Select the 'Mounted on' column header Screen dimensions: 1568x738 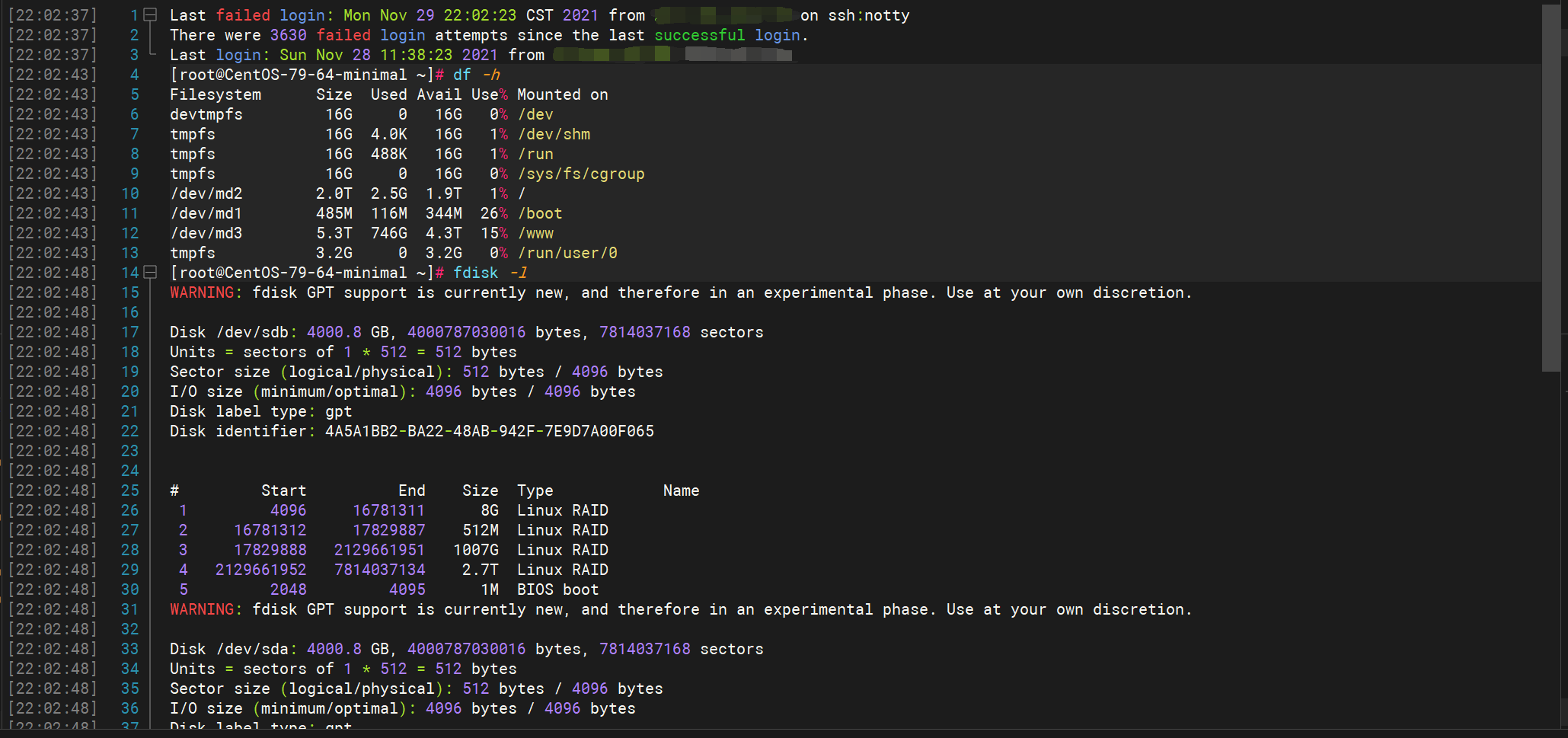pos(563,94)
